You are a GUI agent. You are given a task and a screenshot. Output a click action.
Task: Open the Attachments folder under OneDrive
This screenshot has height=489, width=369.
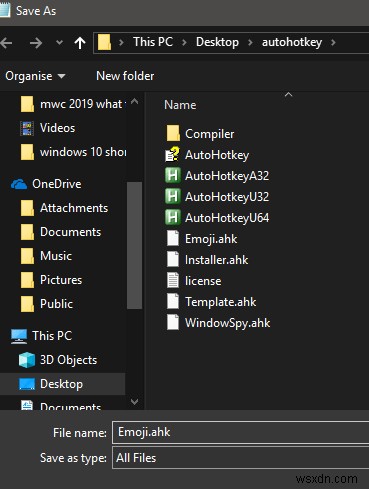(64, 208)
